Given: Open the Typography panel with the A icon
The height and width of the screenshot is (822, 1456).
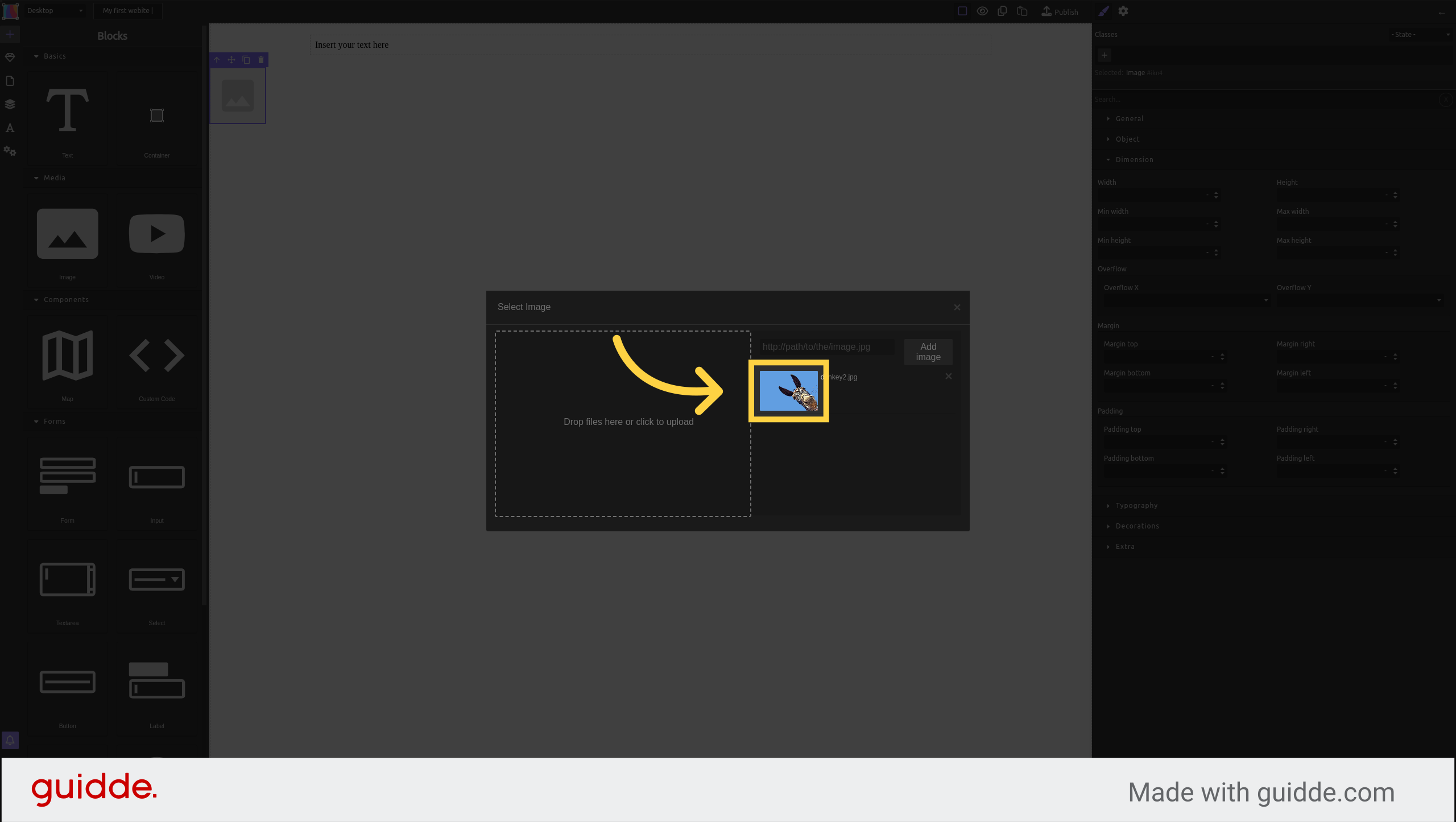Looking at the screenshot, I should point(10,128).
